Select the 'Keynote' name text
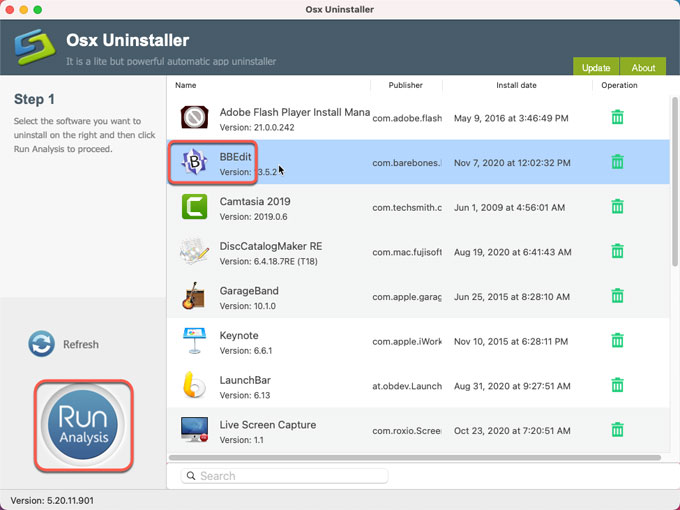This screenshot has height=510, width=680. click(239, 336)
